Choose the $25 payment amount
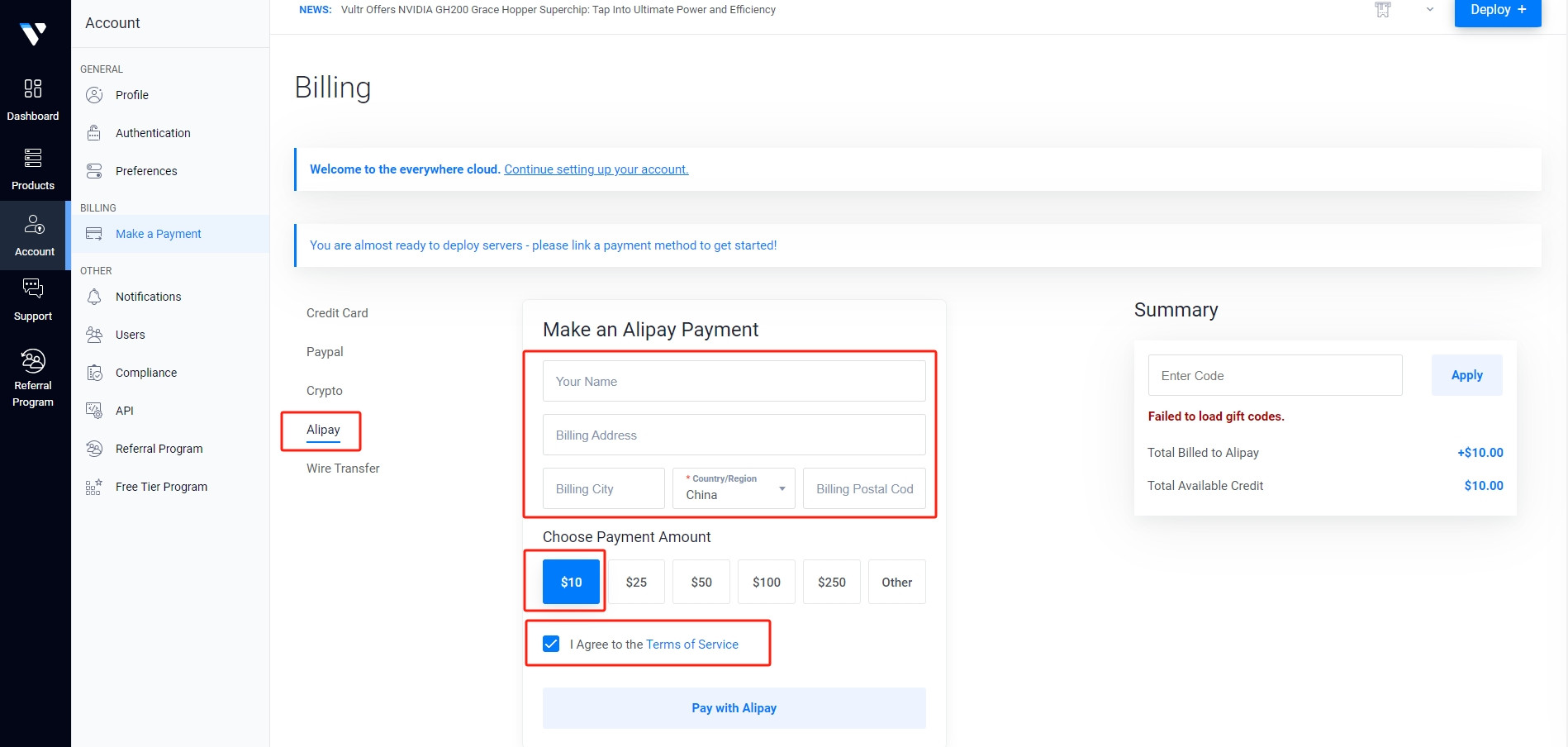The width and height of the screenshot is (1568, 747). click(x=636, y=582)
